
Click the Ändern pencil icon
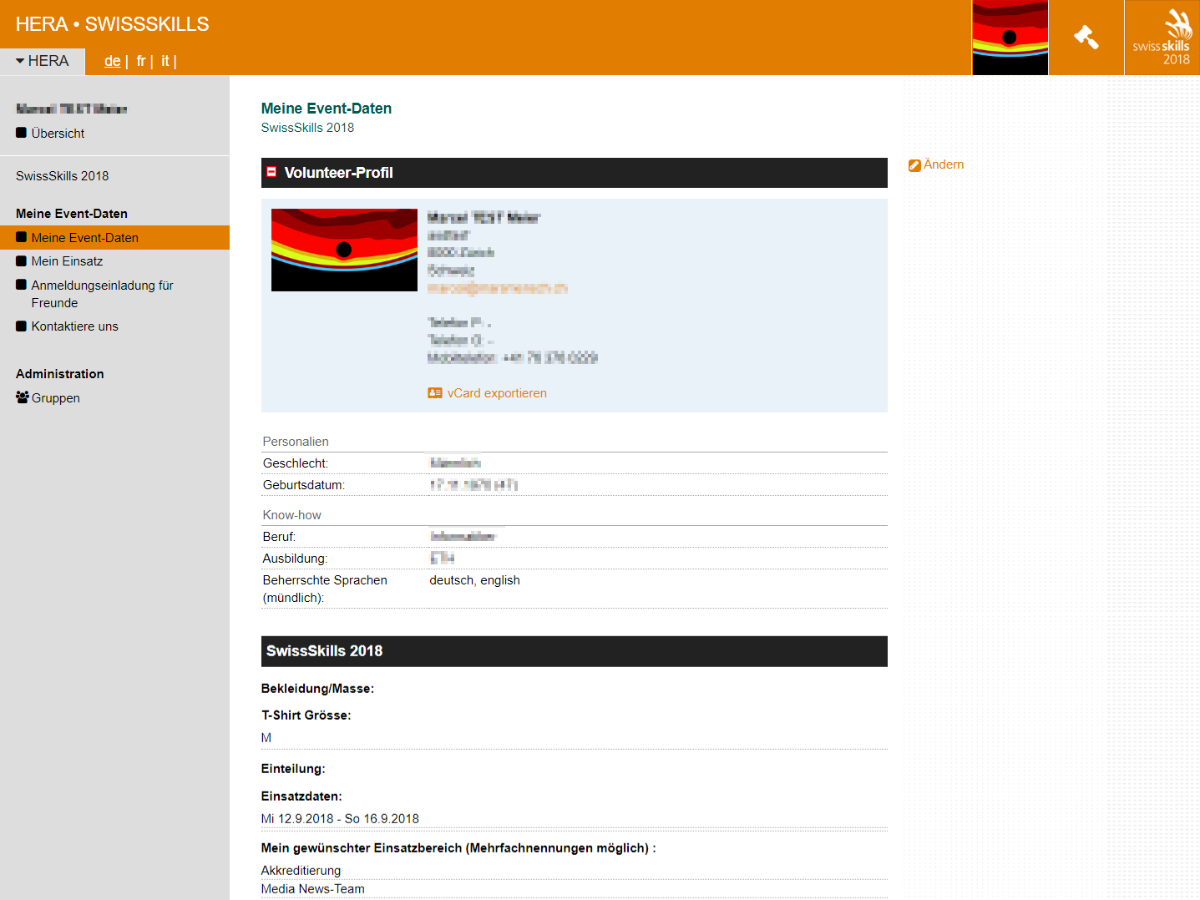pos(914,165)
